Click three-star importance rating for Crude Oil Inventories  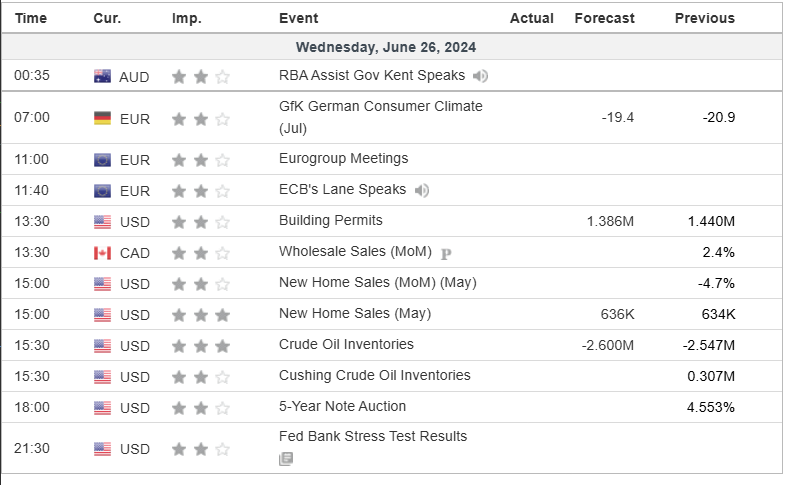click(200, 346)
